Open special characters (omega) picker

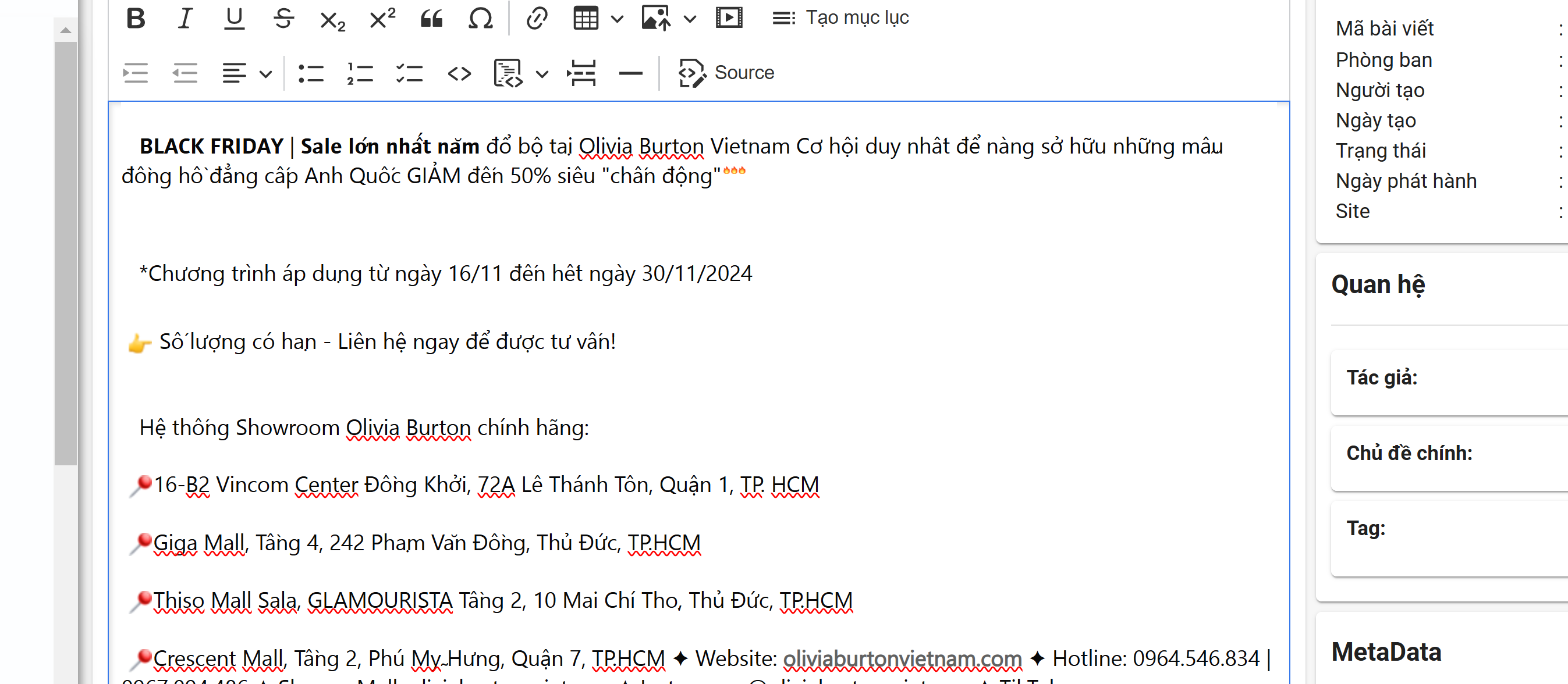coord(480,18)
